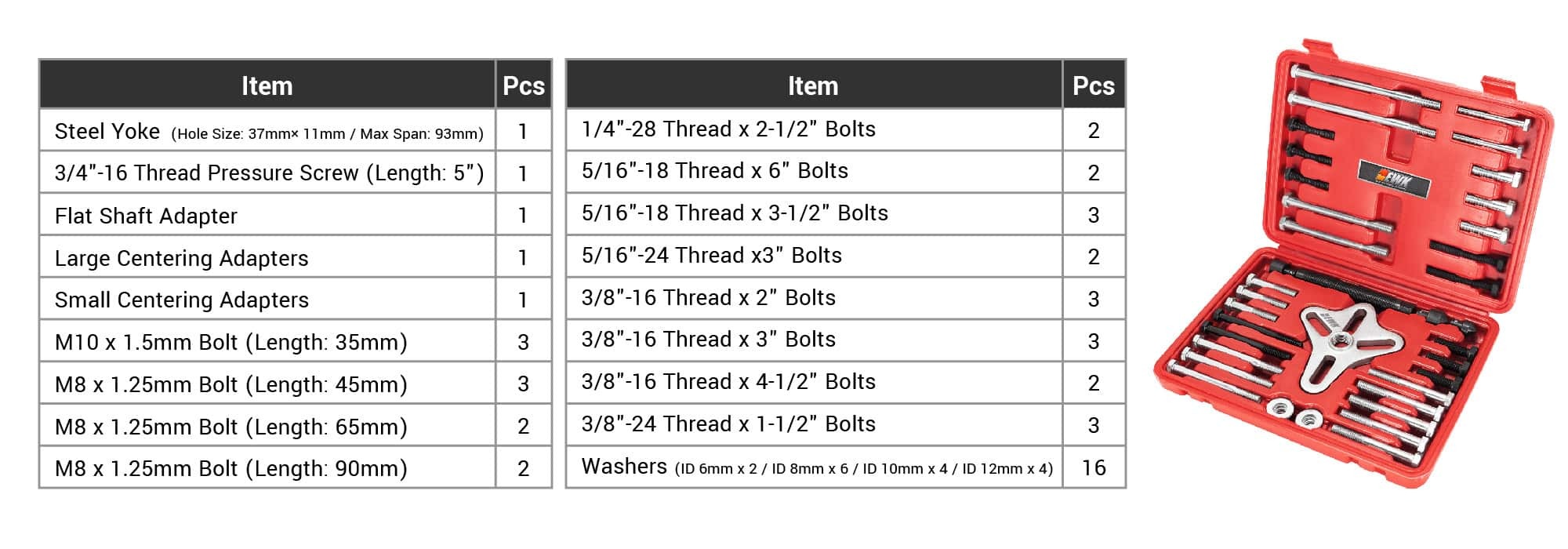Click the M8 bolt with 45mm length
This screenshot has width=1568, height=549.
(230, 384)
